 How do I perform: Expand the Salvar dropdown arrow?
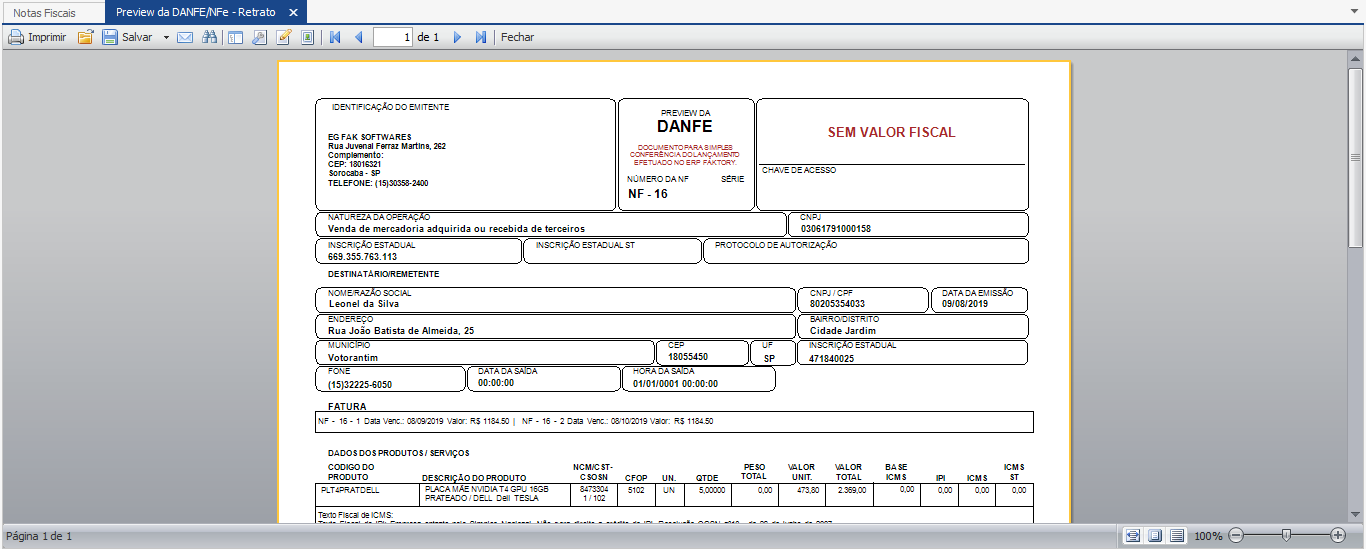166,37
